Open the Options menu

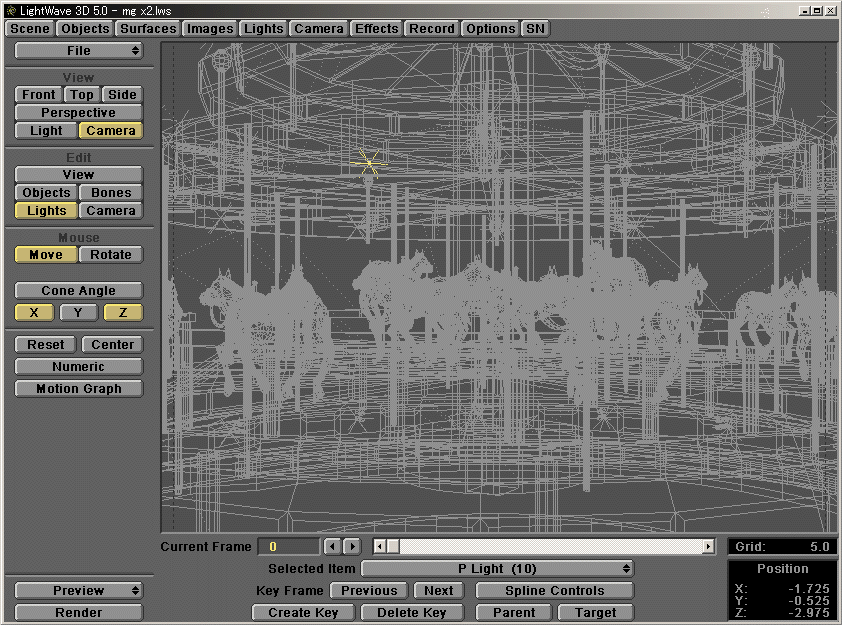tap(490, 28)
